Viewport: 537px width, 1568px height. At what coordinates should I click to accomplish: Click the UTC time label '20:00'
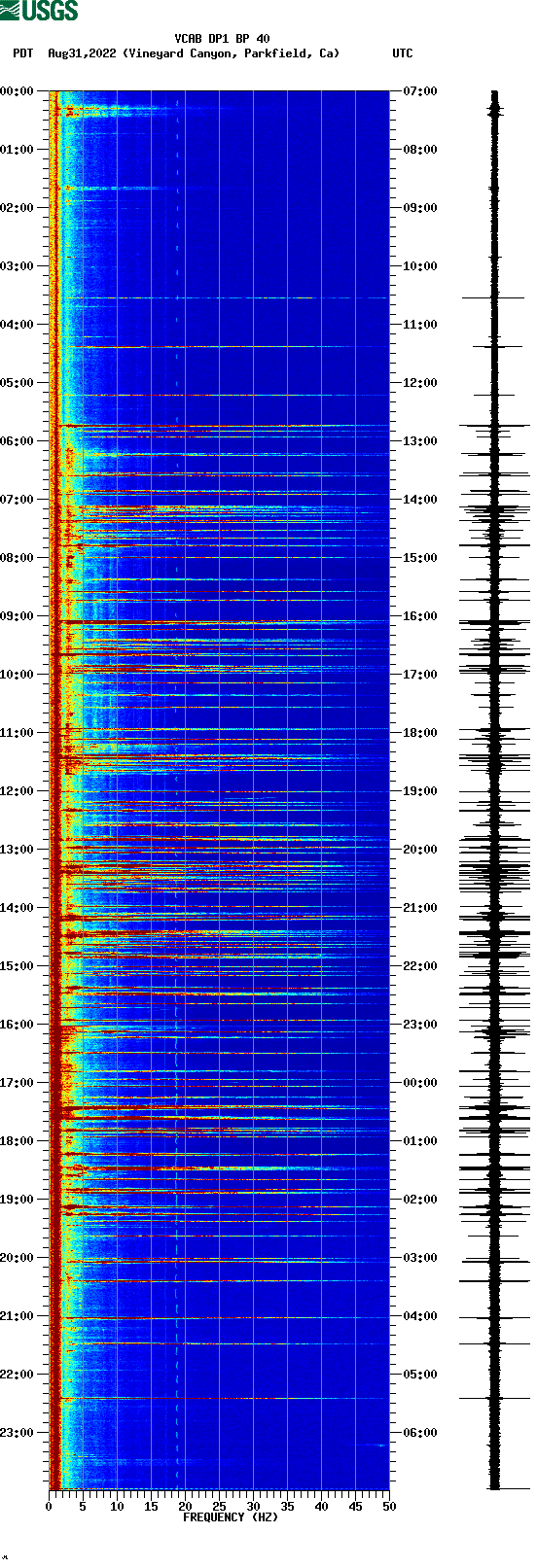tap(420, 850)
